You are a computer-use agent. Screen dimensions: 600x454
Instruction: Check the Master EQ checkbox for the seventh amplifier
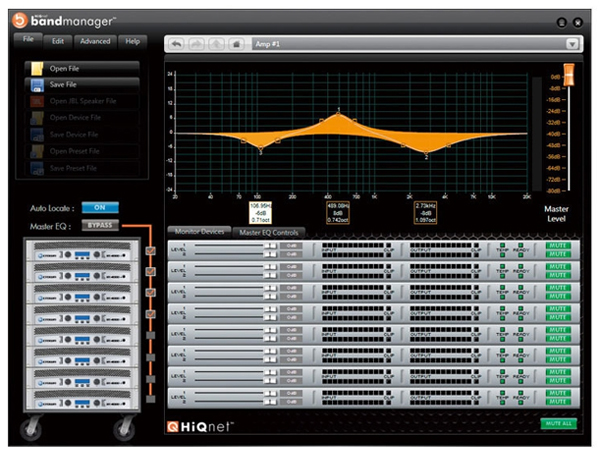pos(151,379)
